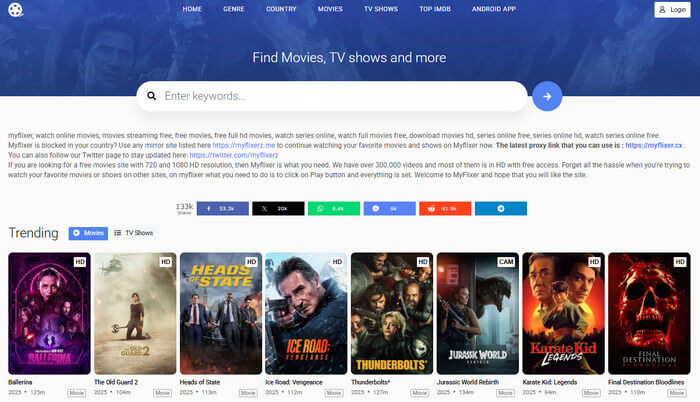Go to TV SHOWS section
Viewport: 700px width, 402px height.
[x=381, y=9]
